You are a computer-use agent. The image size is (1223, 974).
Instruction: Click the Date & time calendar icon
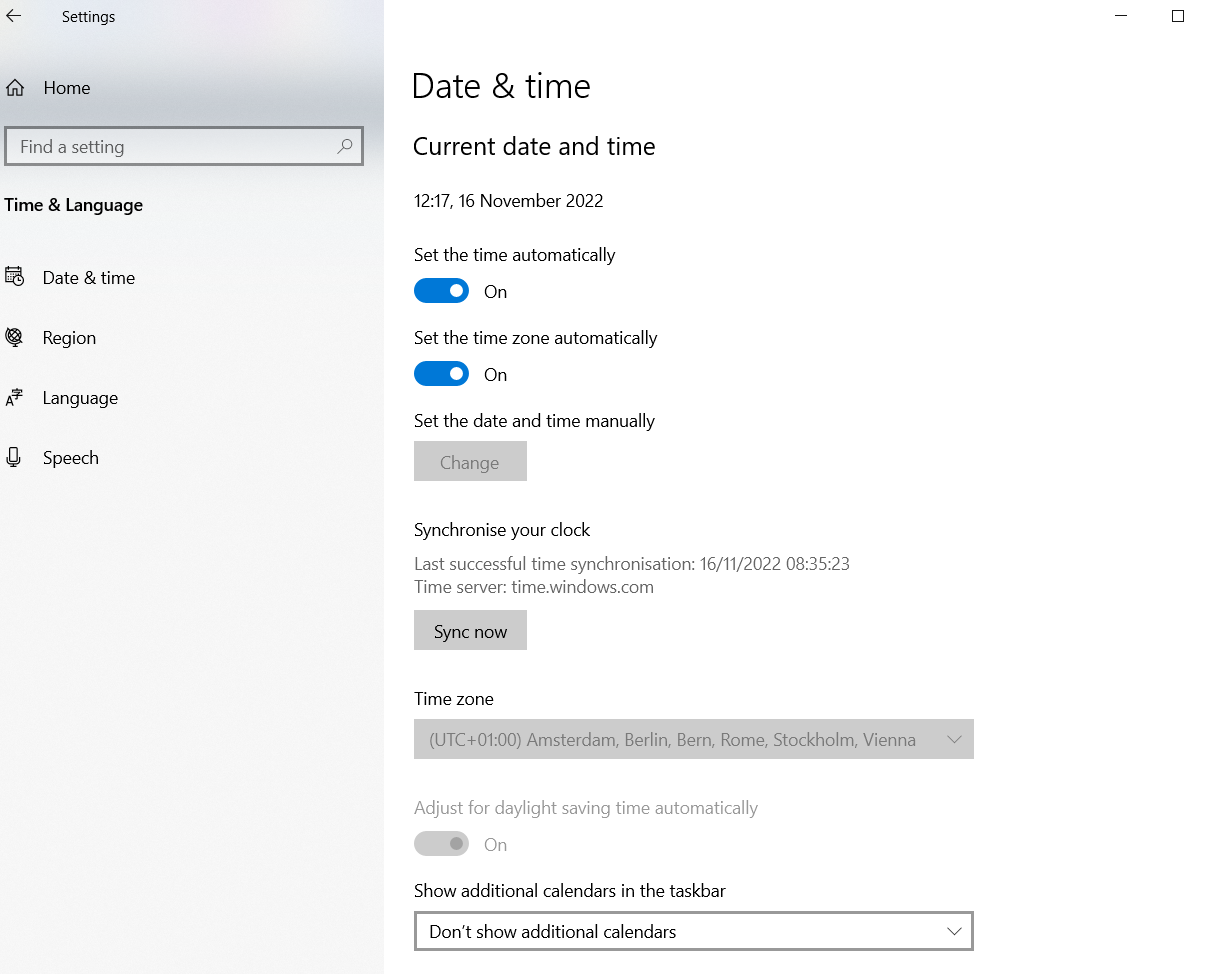tap(14, 277)
